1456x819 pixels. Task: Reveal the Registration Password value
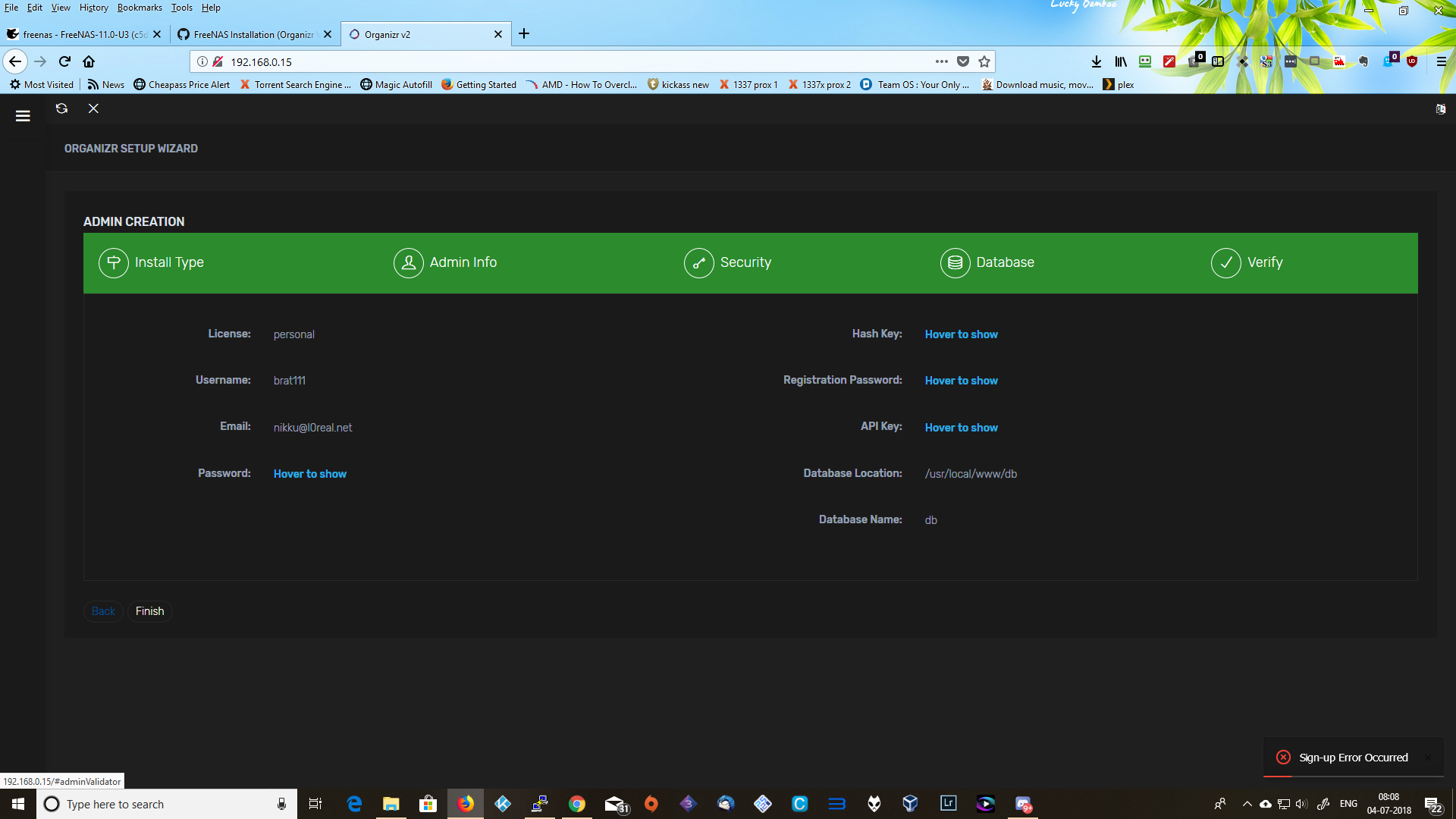coord(961,381)
